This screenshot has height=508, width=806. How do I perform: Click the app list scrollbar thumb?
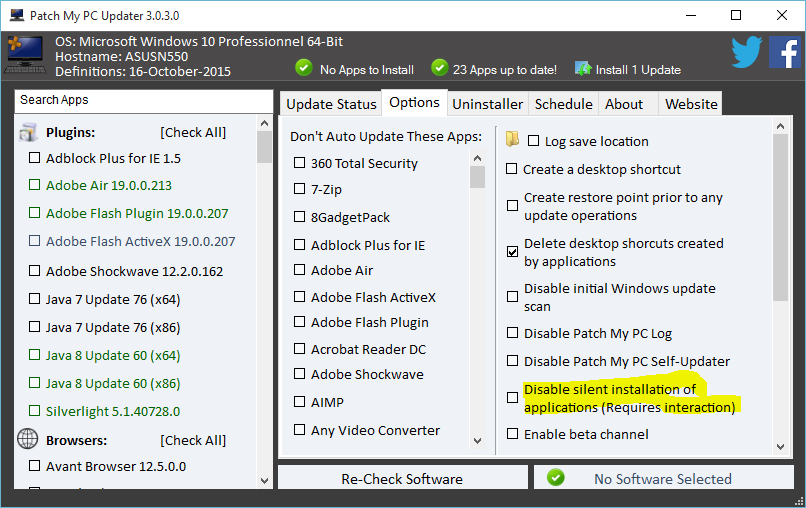coord(264,147)
